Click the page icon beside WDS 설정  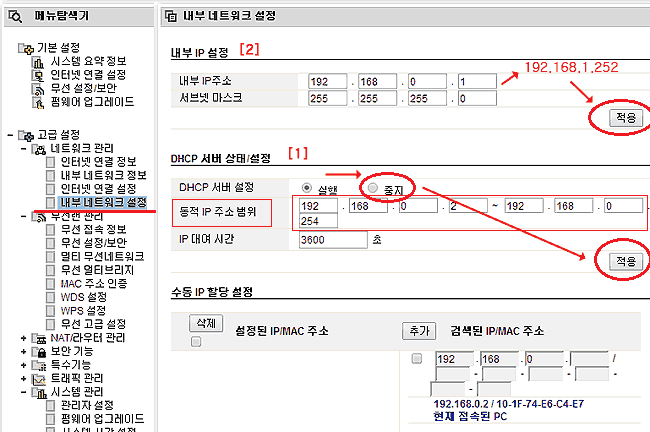[51, 298]
